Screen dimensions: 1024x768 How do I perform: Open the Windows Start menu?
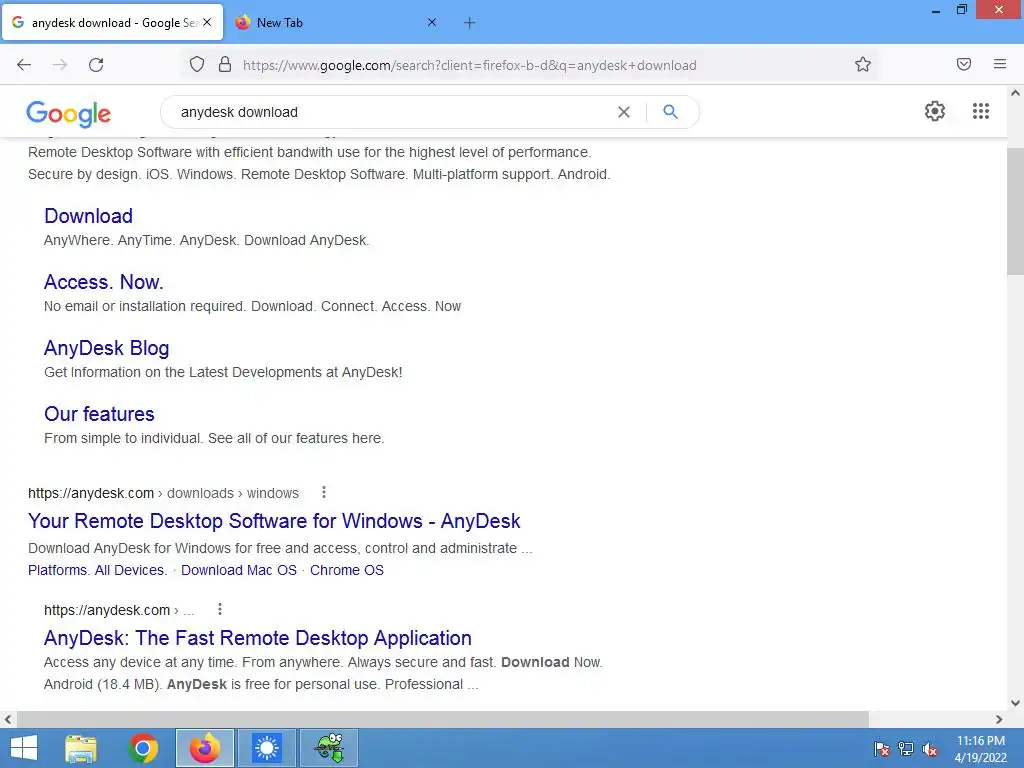(24, 748)
